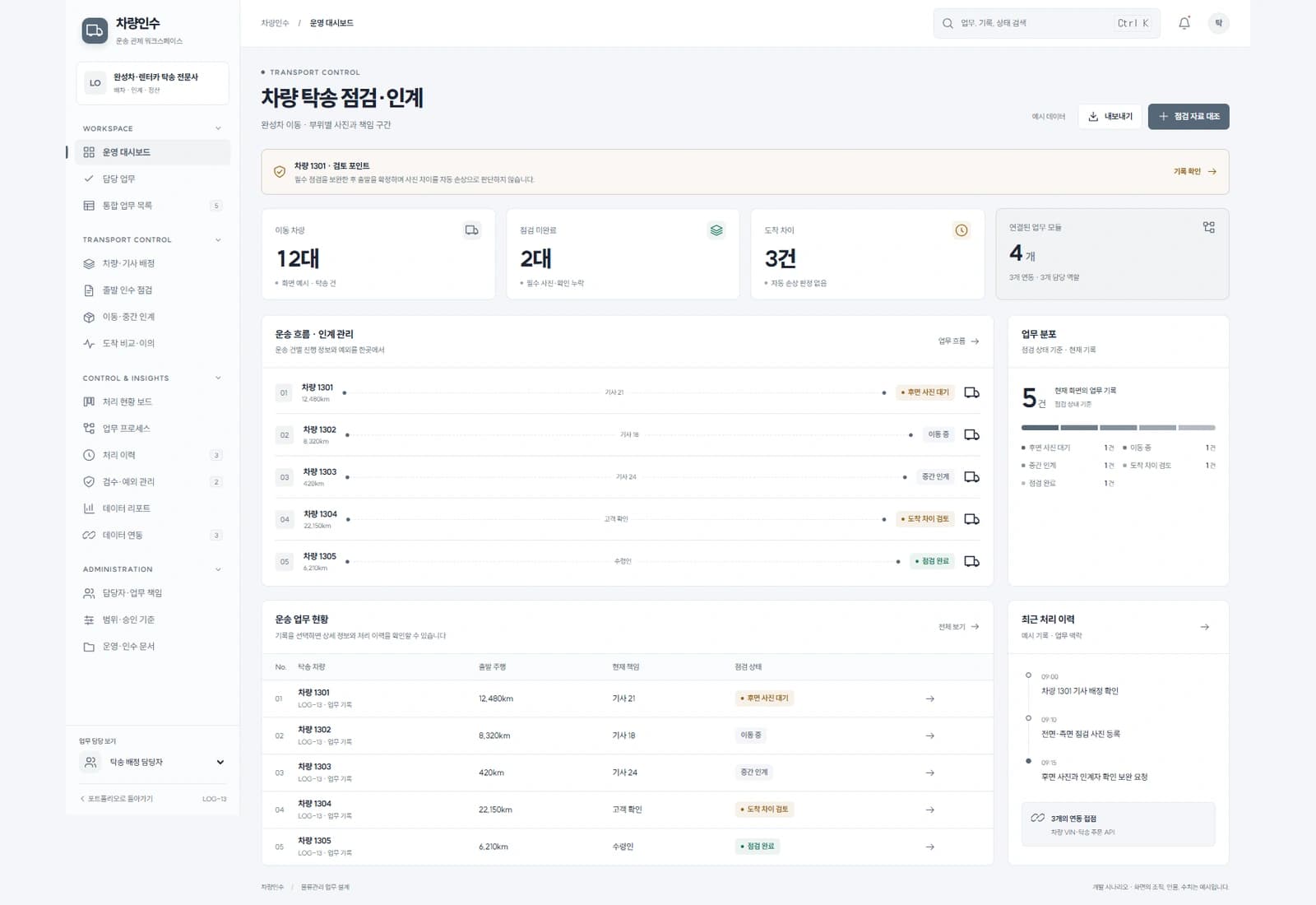Click truck icon in 차량 1305 flow row
This screenshot has height=905, width=1316.
(x=971, y=561)
